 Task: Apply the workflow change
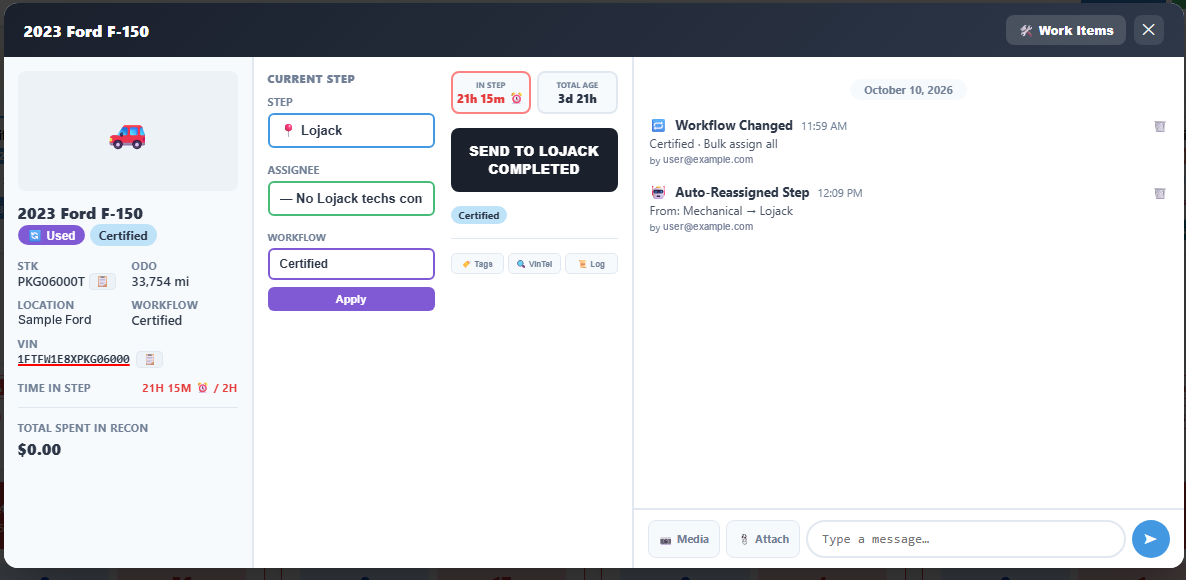[351, 299]
